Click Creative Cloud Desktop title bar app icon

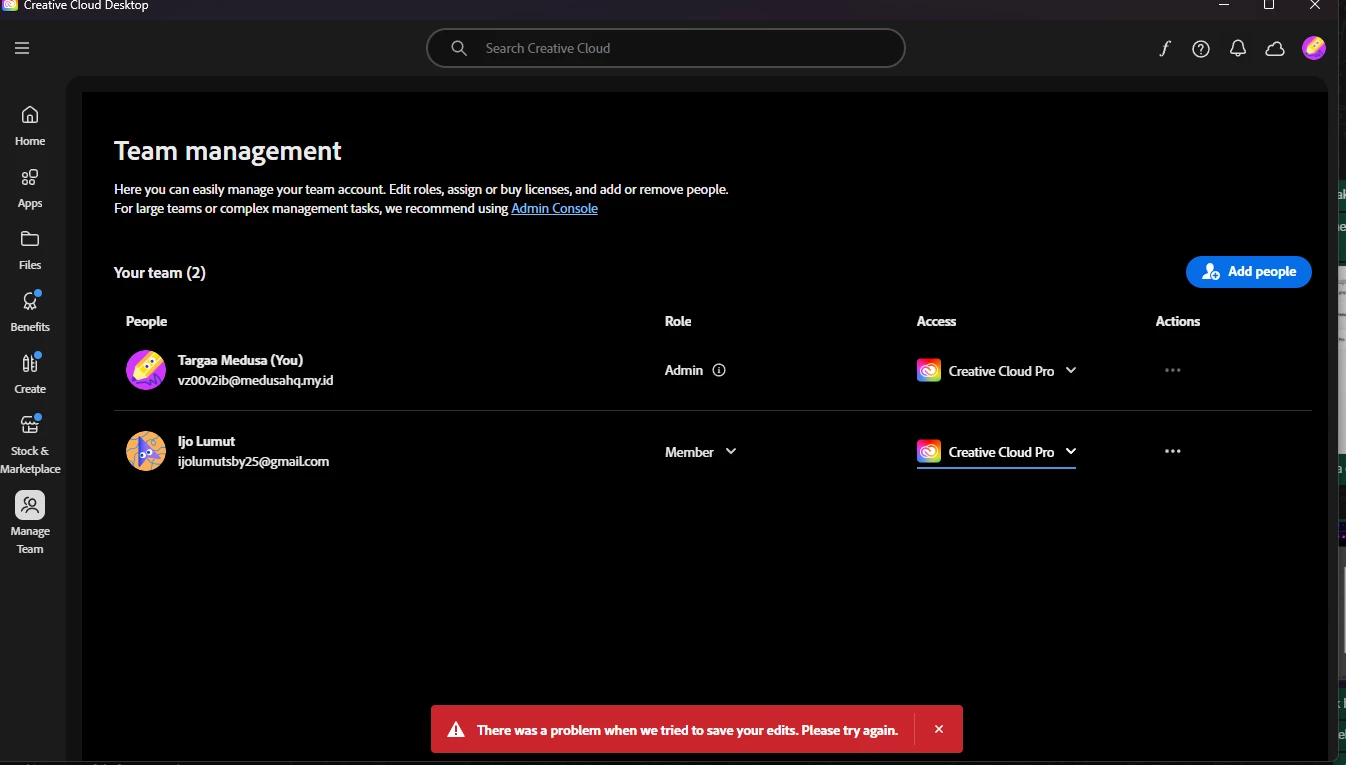tap(10, 5)
